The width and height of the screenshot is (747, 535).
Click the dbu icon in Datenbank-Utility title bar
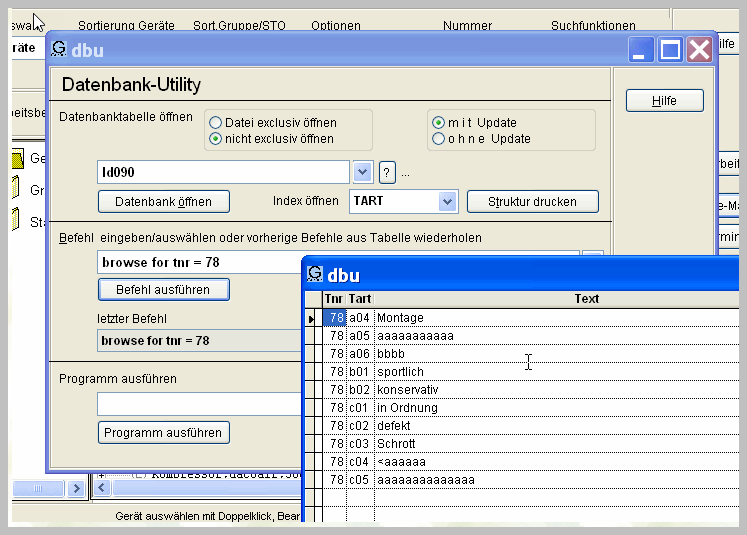tap(60, 50)
